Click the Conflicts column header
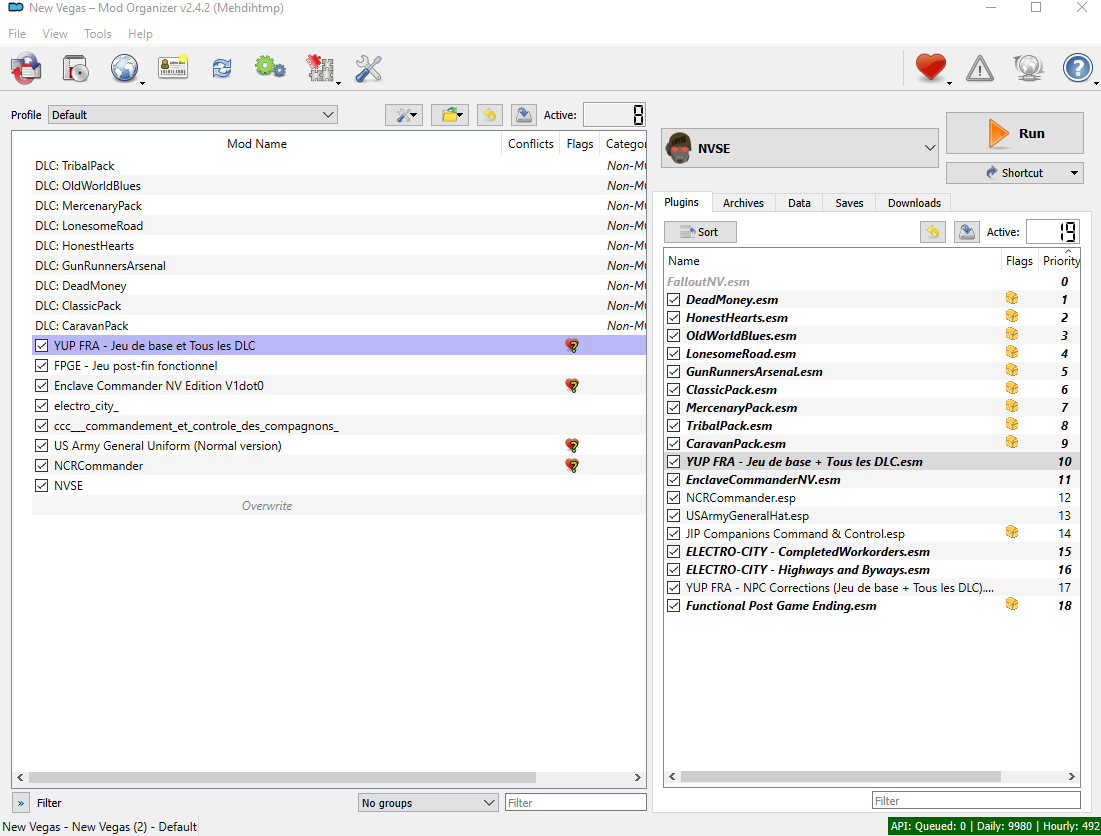Viewport: 1101px width, 836px height. (530, 144)
